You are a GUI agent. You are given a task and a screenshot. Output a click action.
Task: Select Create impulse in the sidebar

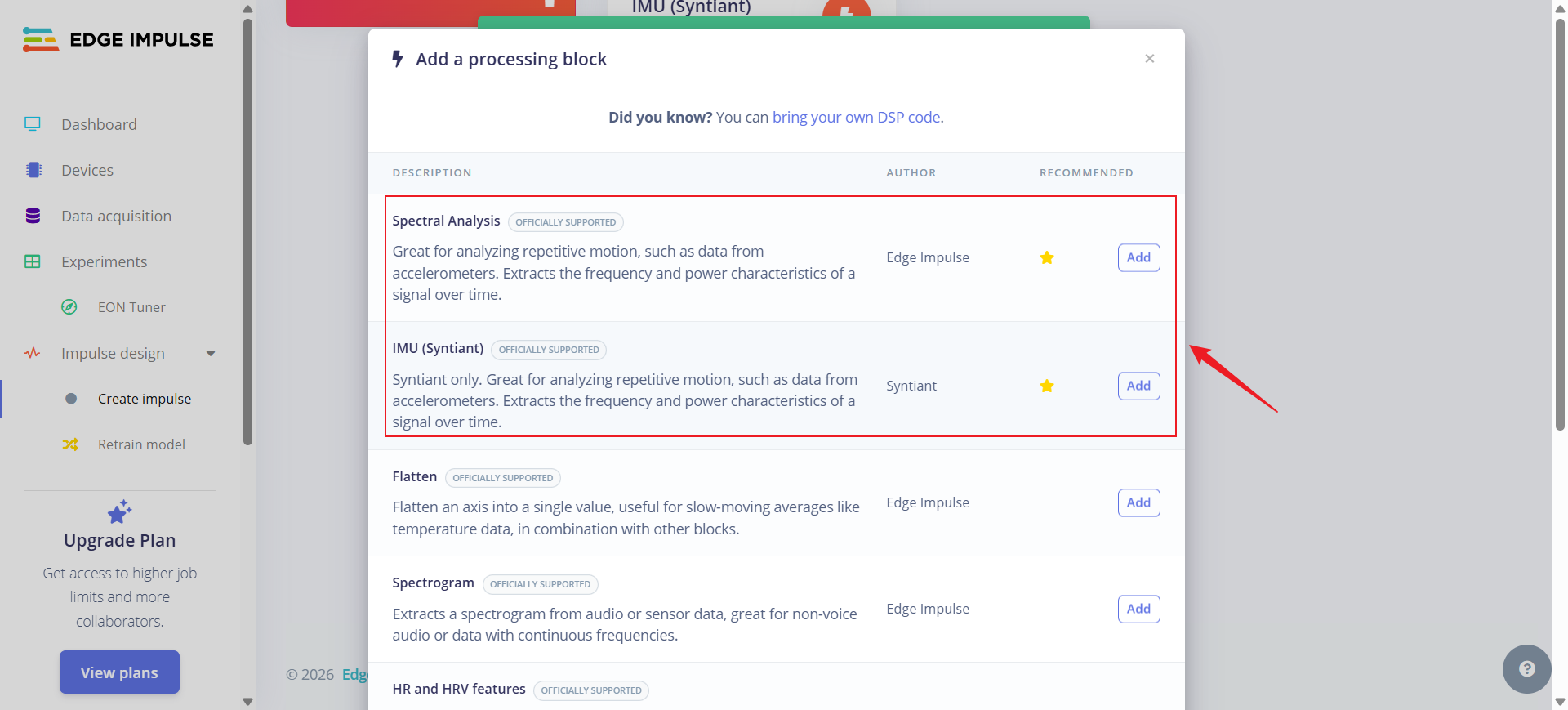[145, 399]
